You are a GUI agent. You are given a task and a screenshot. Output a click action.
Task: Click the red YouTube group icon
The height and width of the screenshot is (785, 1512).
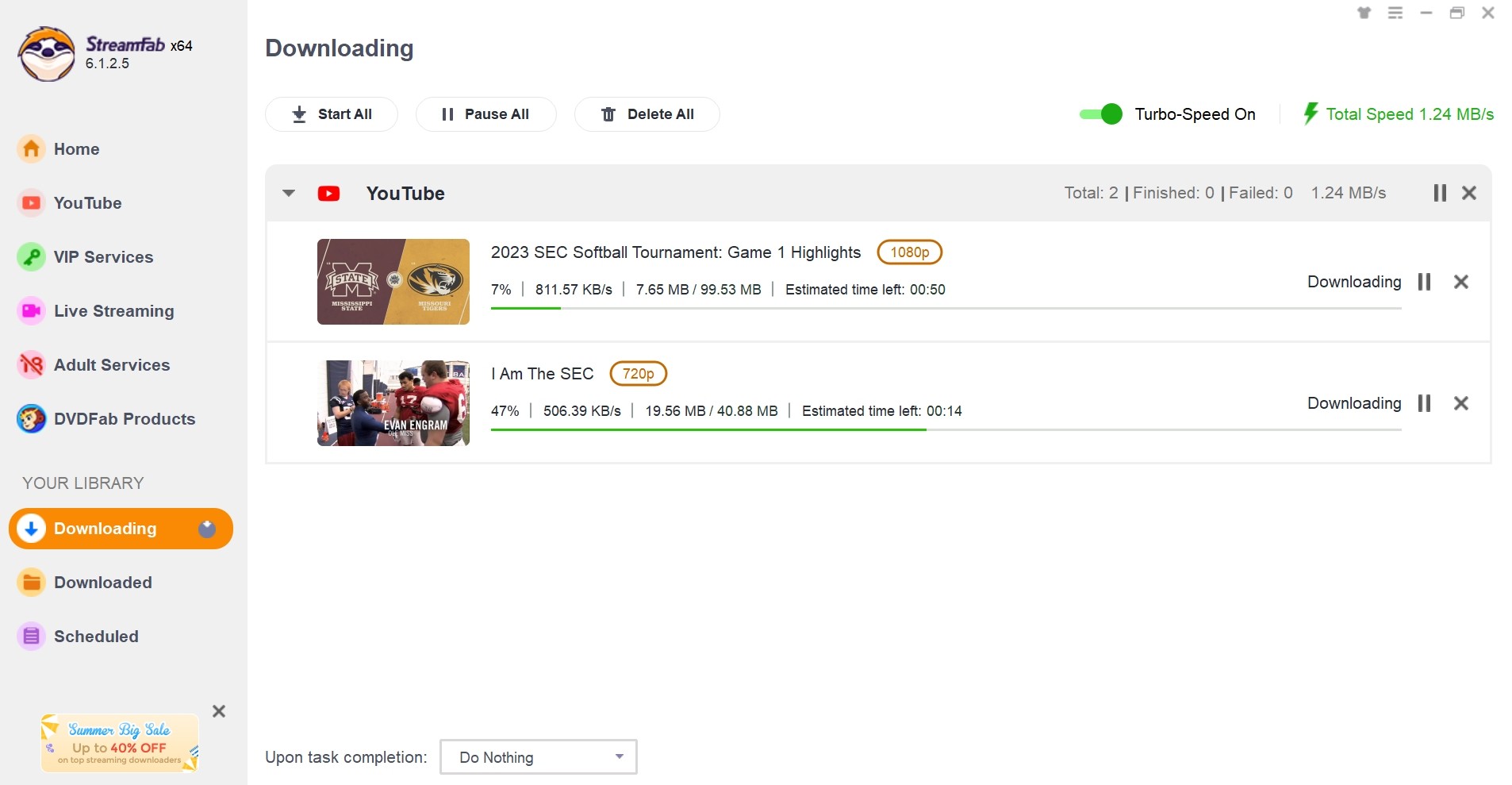328,194
